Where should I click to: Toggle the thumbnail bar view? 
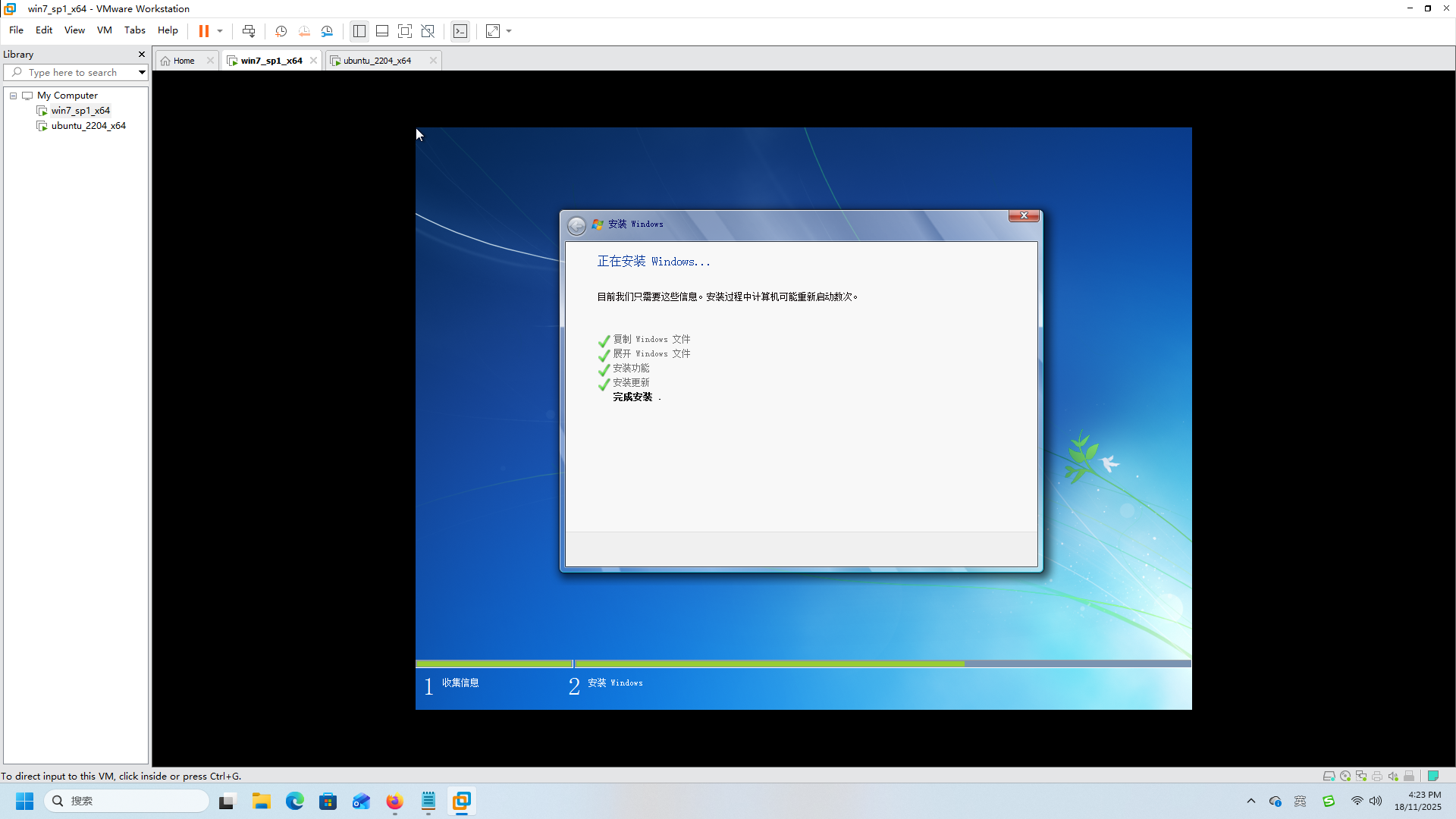382,31
